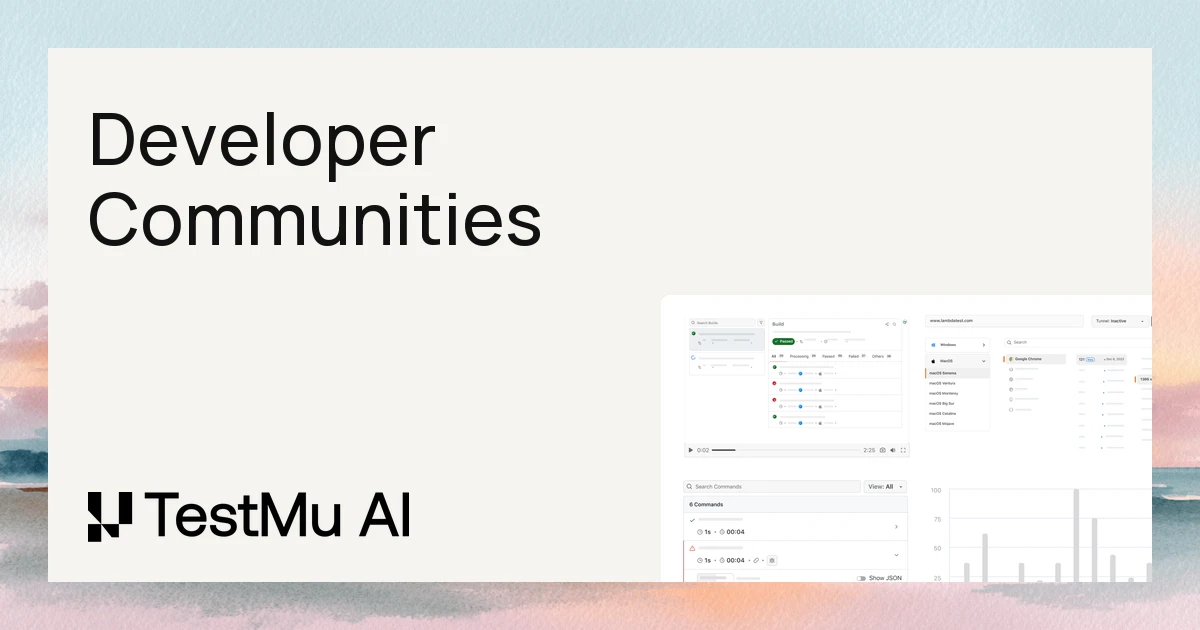This screenshot has height=630, width=1200.
Task: Switch to the Failed tab
Action: pos(857,356)
